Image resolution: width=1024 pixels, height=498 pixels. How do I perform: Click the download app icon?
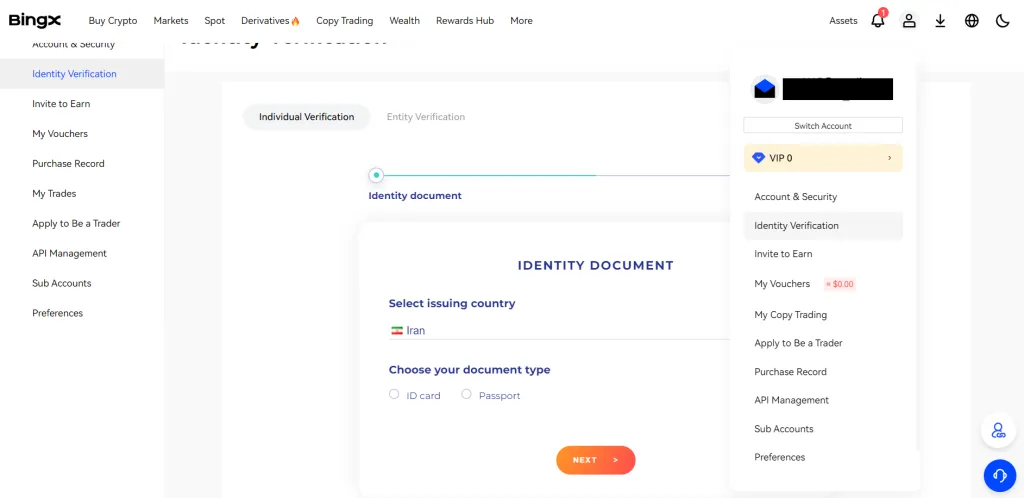(940, 21)
